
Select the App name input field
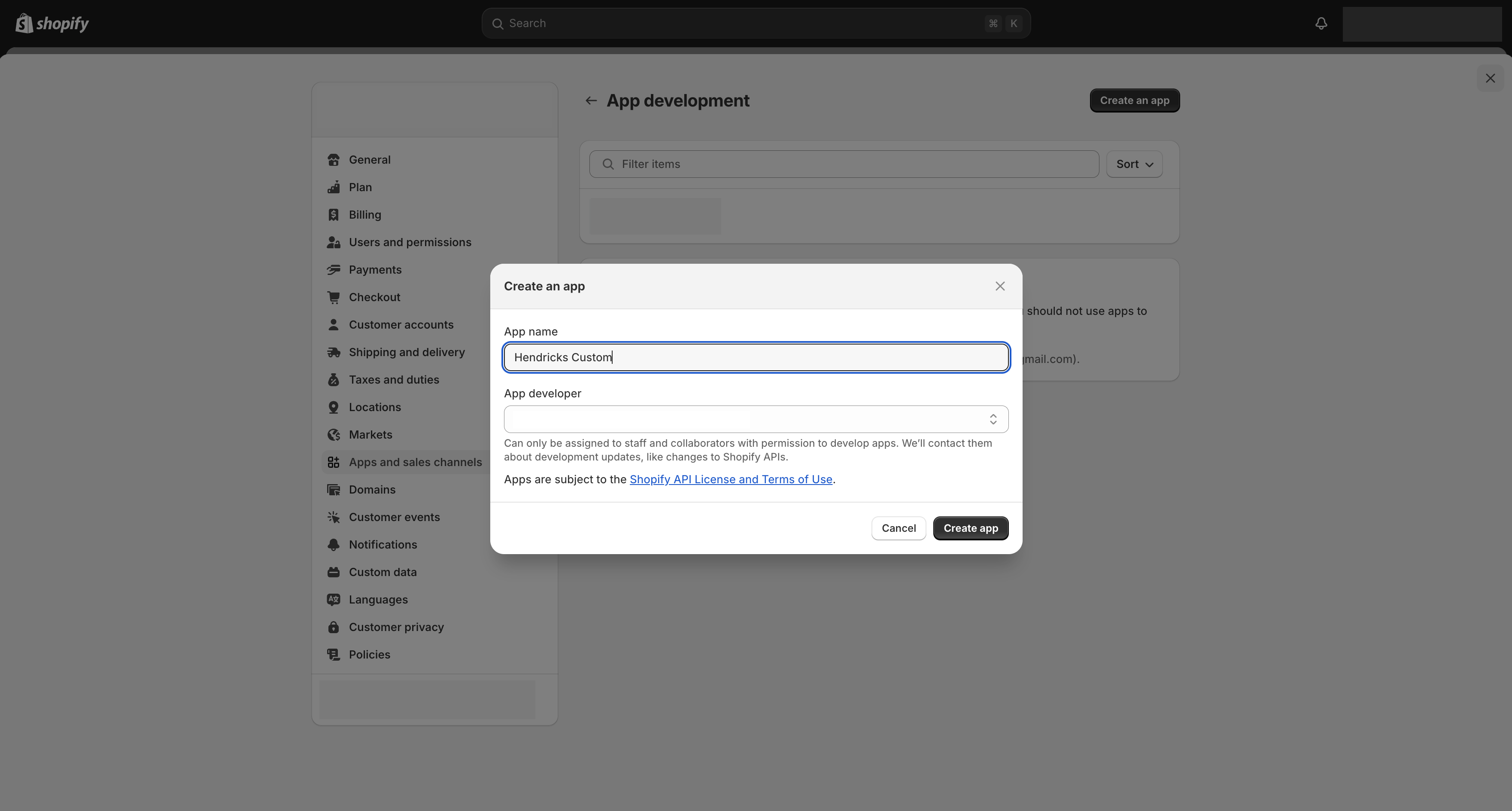756,357
